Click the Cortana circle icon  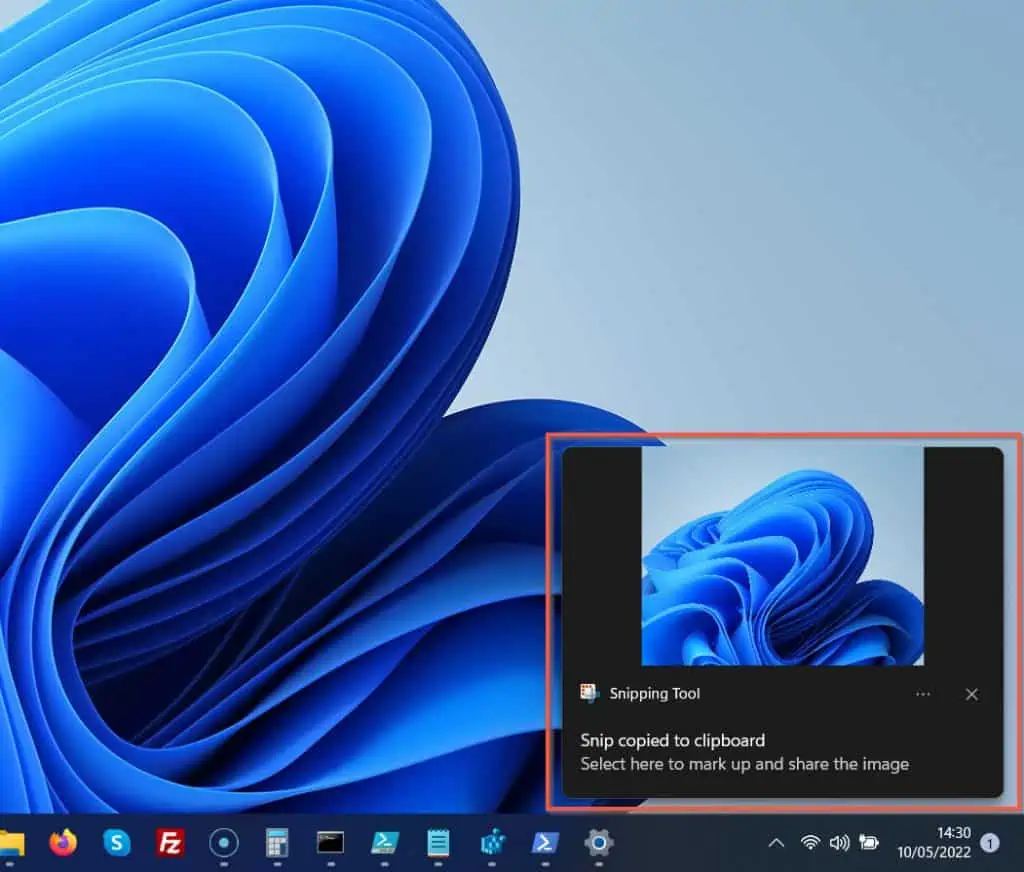(223, 843)
